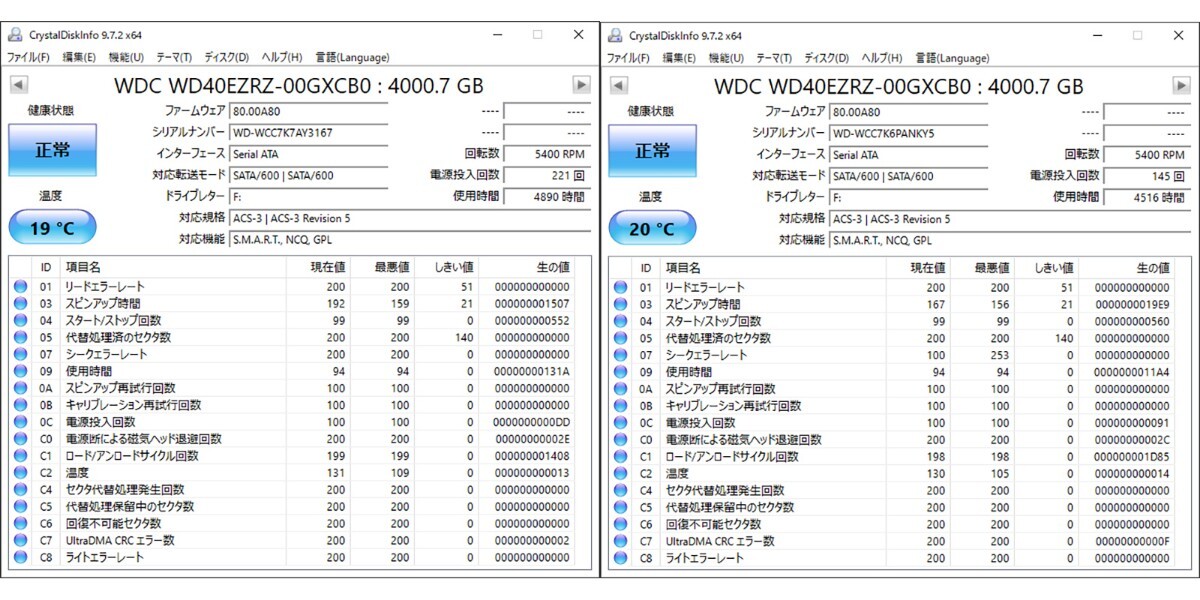Click status dot for 回復不可能セクタ数 in right window
This screenshot has width=1200, height=600.
(x=620, y=524)
